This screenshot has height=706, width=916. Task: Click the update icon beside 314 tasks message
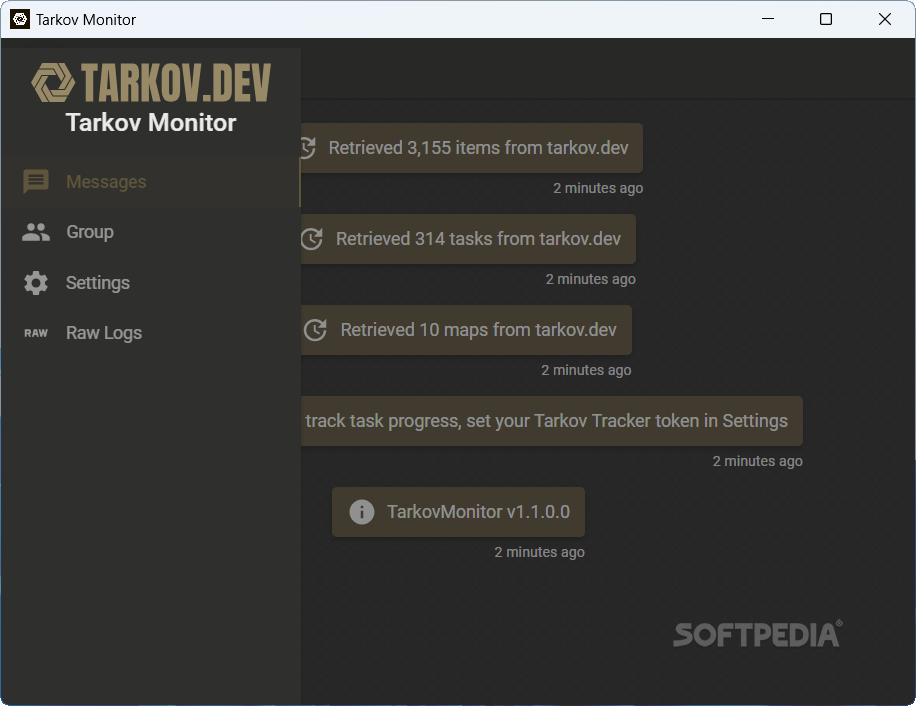[311, 239]
